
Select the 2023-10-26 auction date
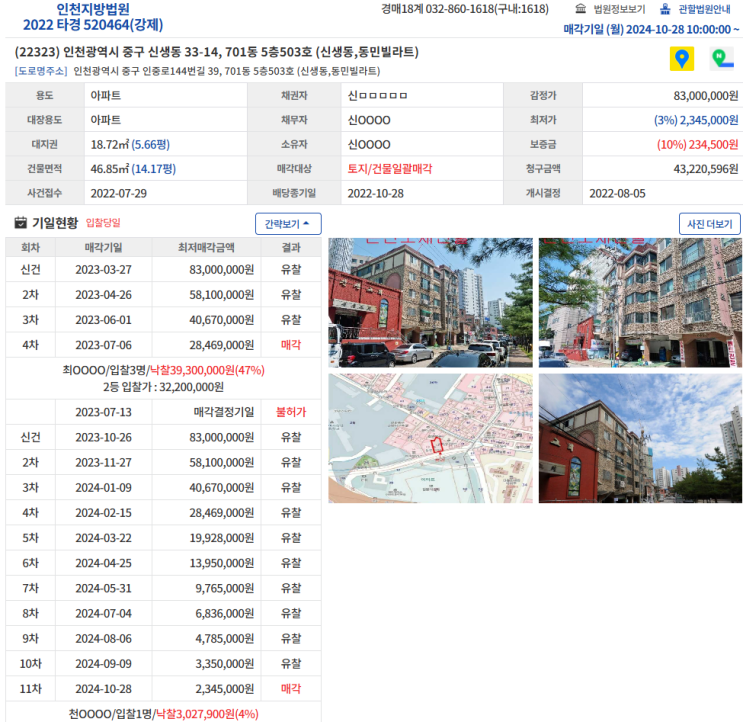[103, 437]
